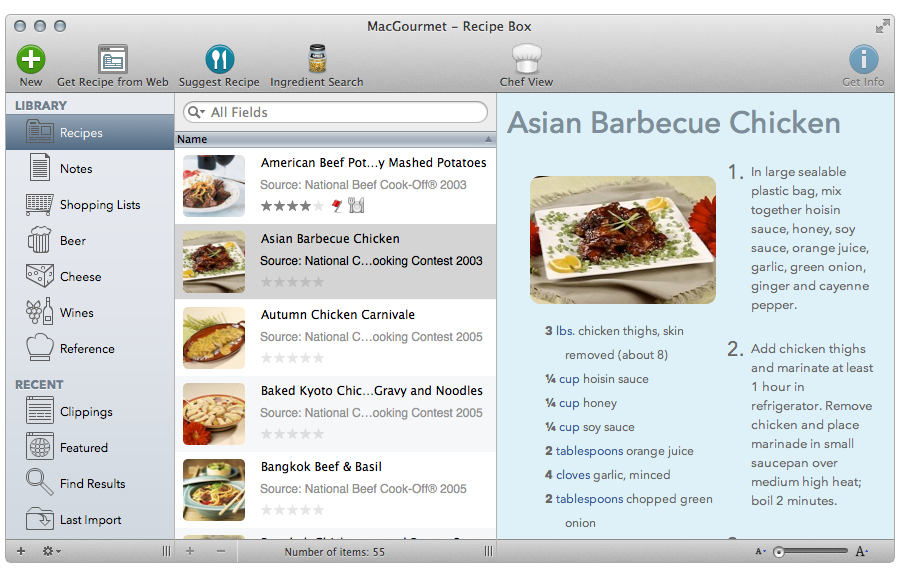This screenshot has height=576, width=900.
Task: Click the Last Import folder icon
Action: (40, 519)
